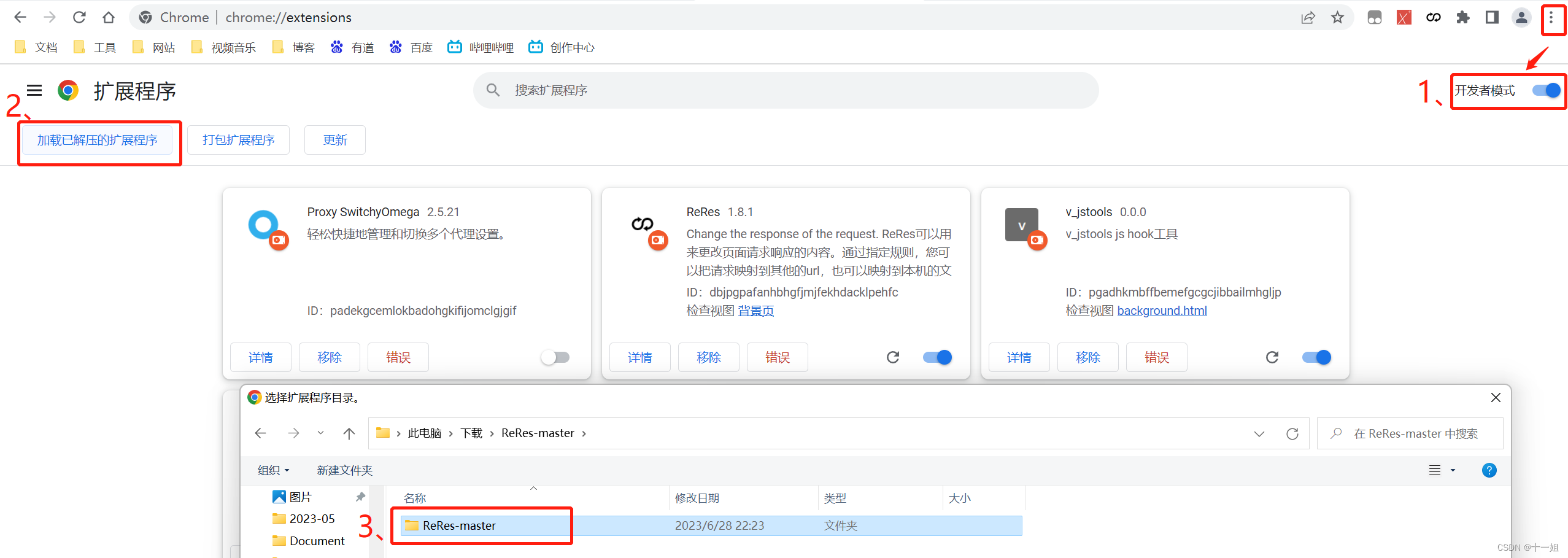
Task: Open the 有道 bookmark
Action: (x=352, y=47)
